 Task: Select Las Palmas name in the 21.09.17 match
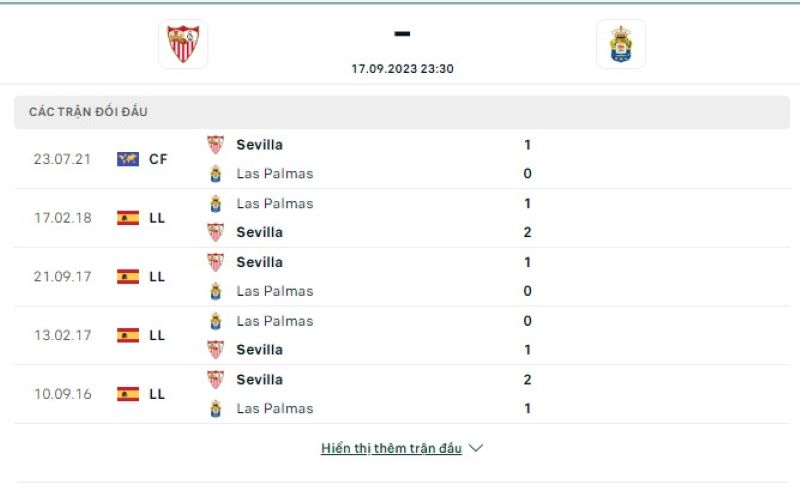coord(274,291)
